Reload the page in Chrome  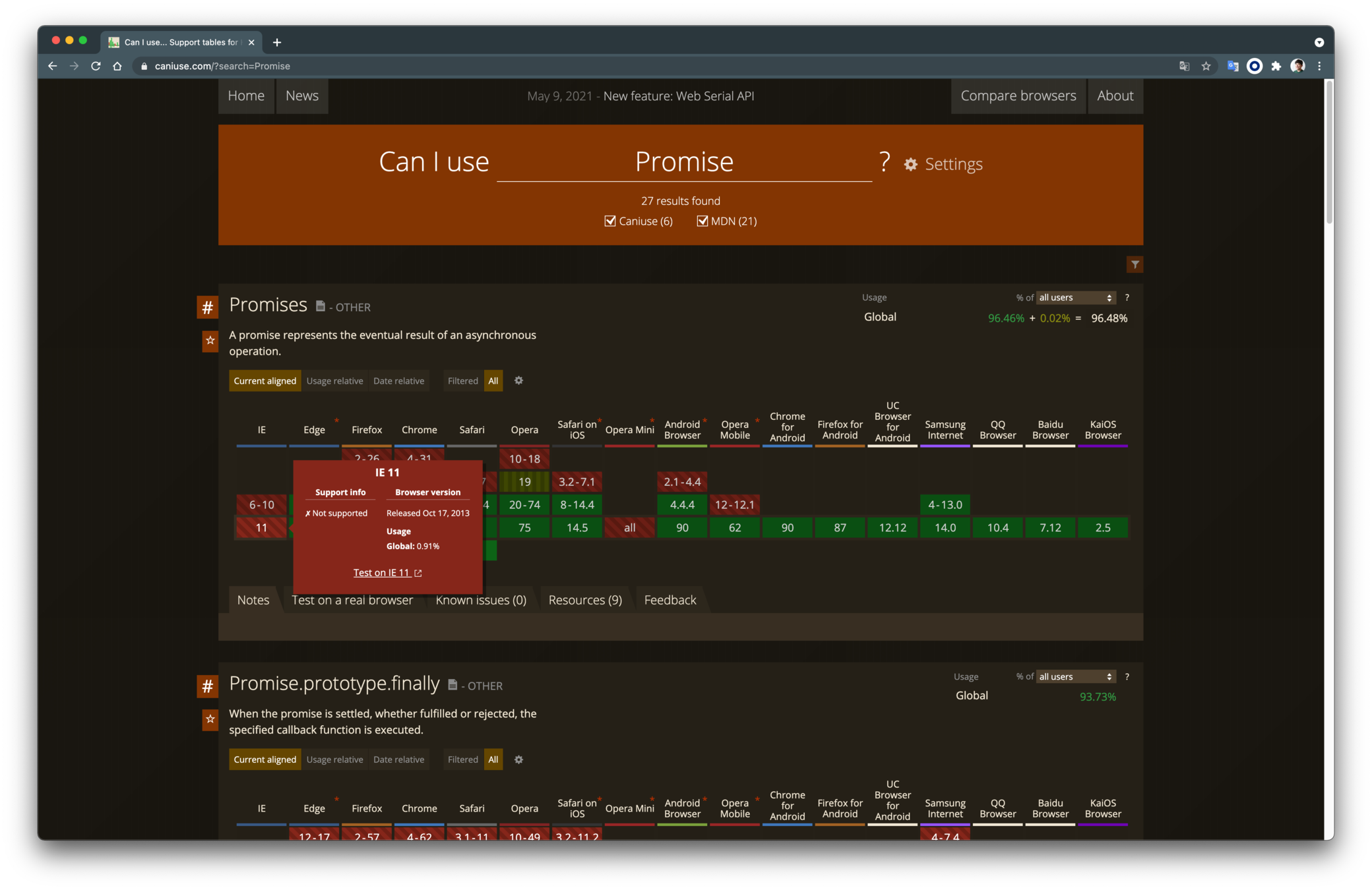(x=96, y=66)
